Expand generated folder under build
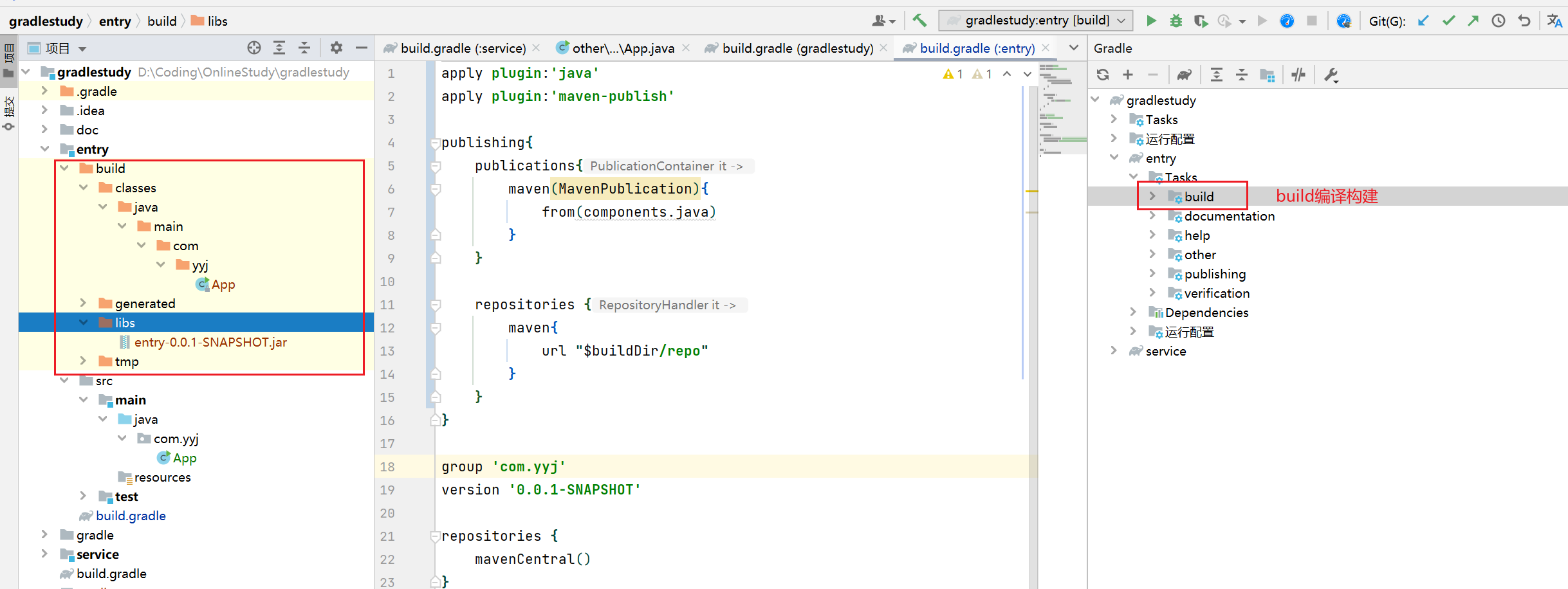This screenshot has height=589, width=1568. 83,303
